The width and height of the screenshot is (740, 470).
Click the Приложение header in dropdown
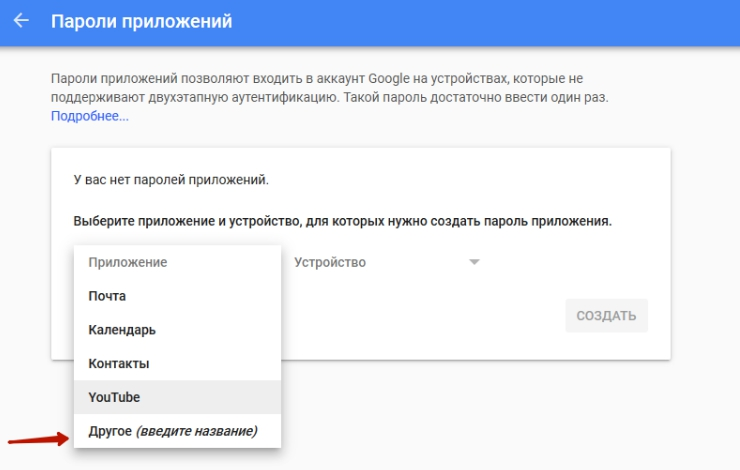[x=128, y=262]
